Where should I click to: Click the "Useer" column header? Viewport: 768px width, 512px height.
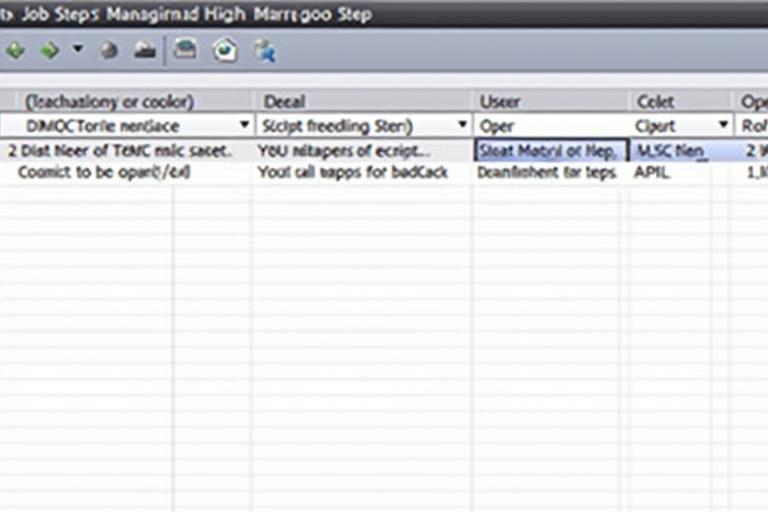point(500,101)
